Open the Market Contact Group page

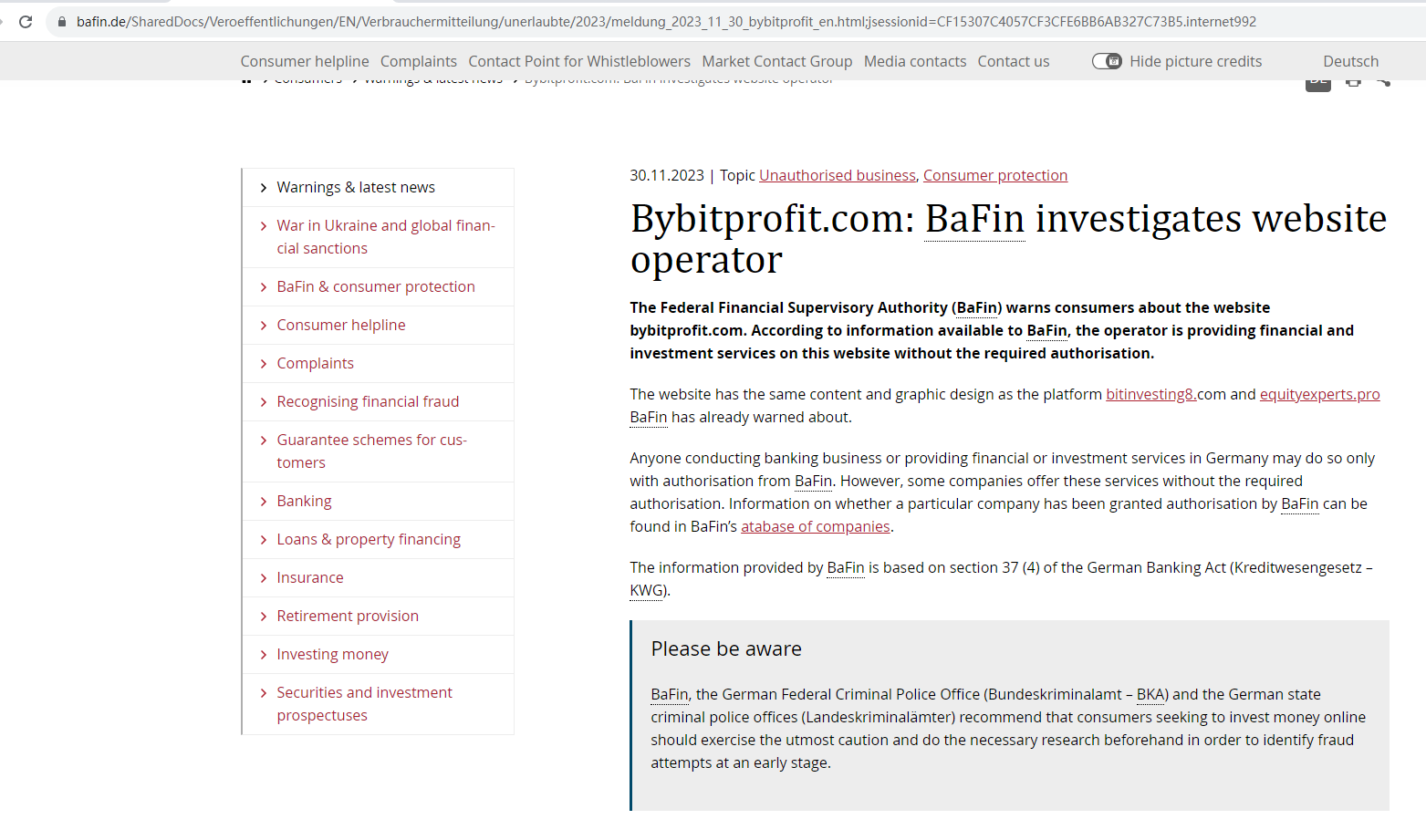(x=777, y=61)
